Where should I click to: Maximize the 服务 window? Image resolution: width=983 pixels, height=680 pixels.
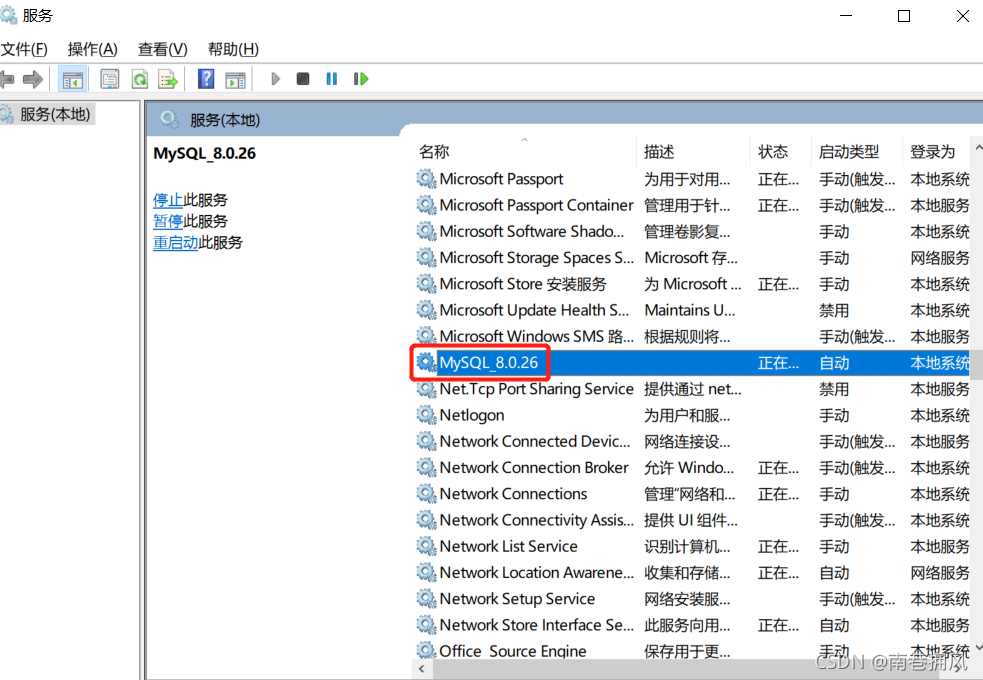click(904, 16)
